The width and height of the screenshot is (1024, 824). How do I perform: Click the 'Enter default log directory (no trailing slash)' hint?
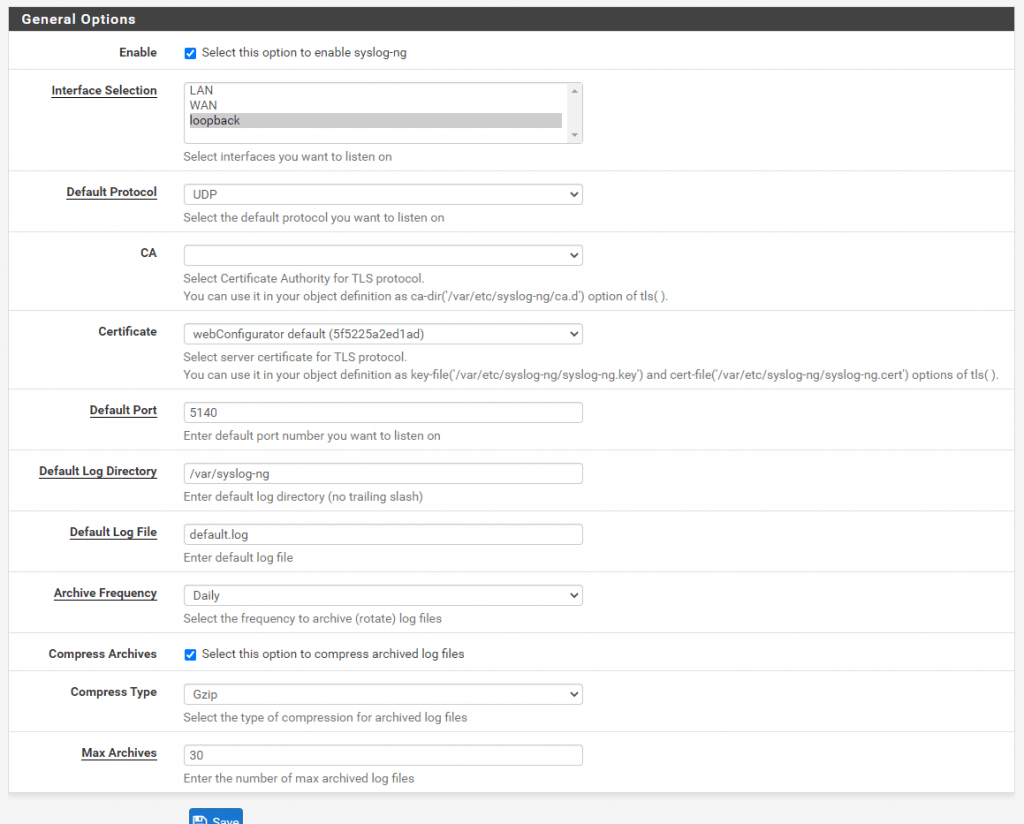pos(303,497)
